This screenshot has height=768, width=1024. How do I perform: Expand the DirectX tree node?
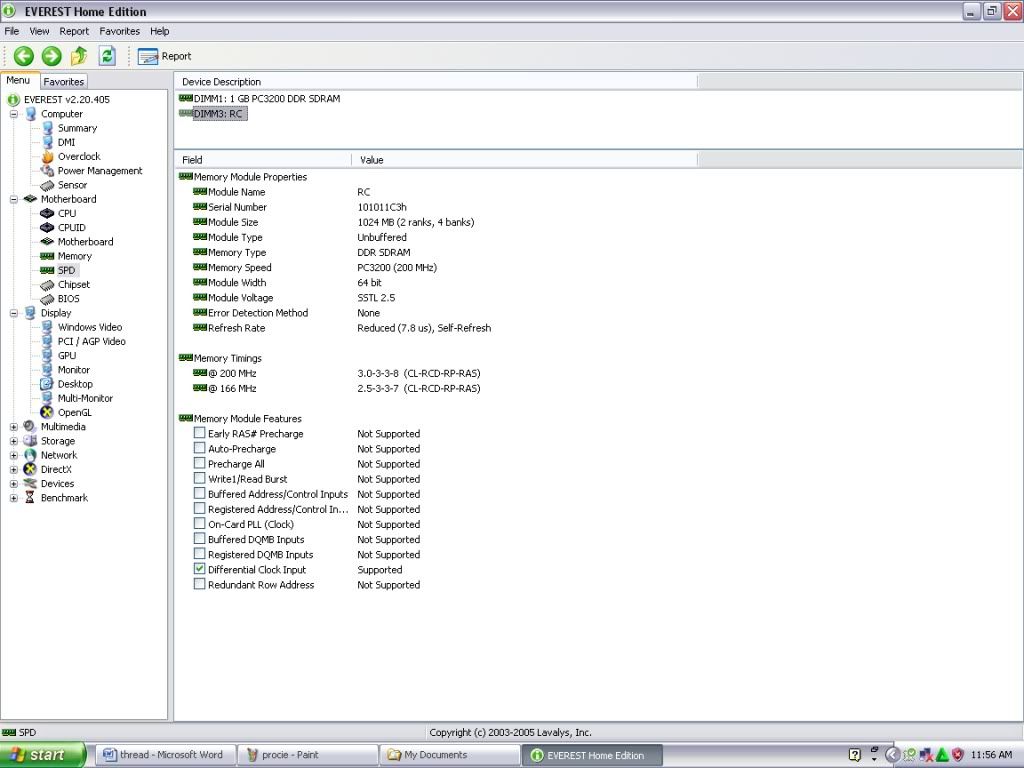coord(14,470)
